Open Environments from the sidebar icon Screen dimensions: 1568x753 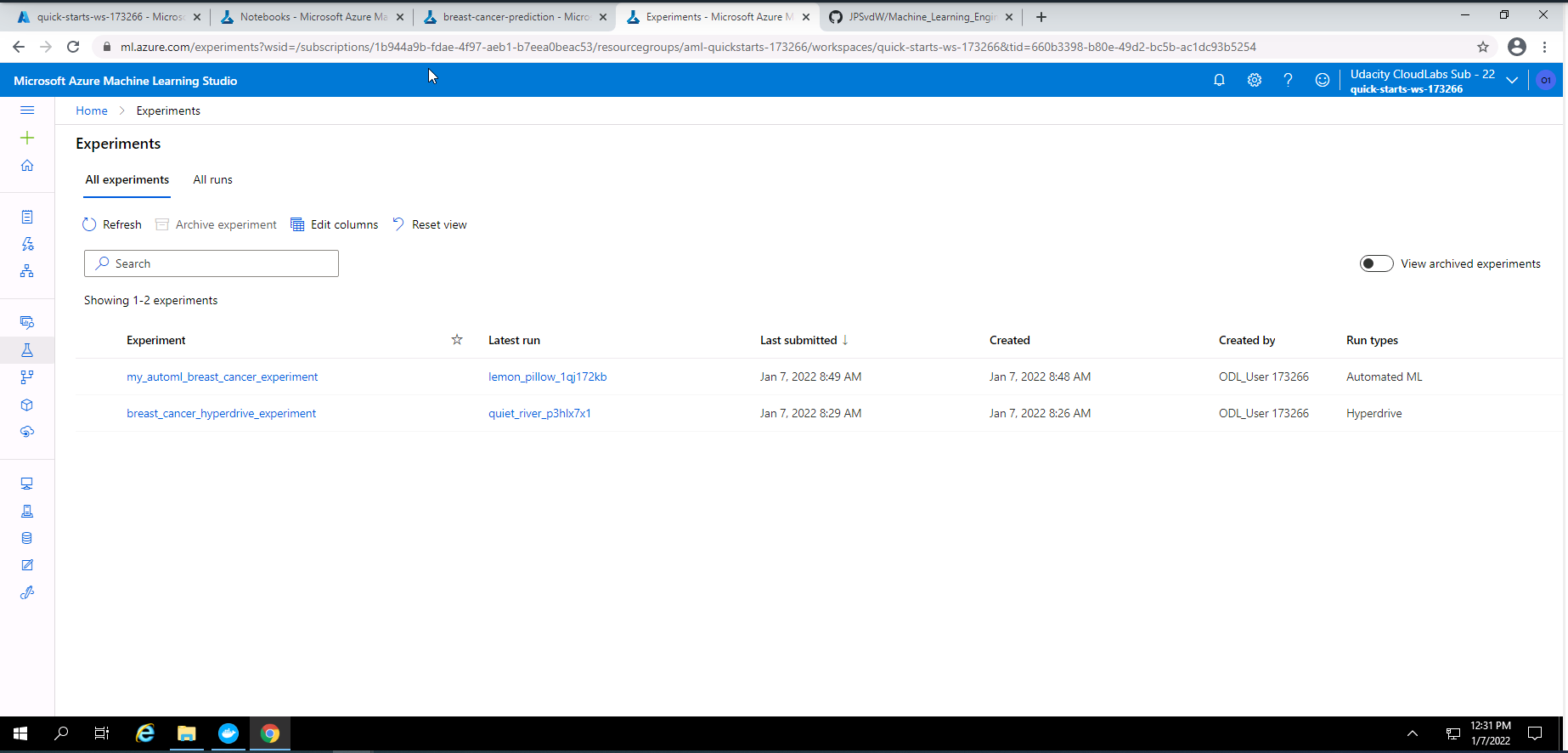[x=27, y=511]
